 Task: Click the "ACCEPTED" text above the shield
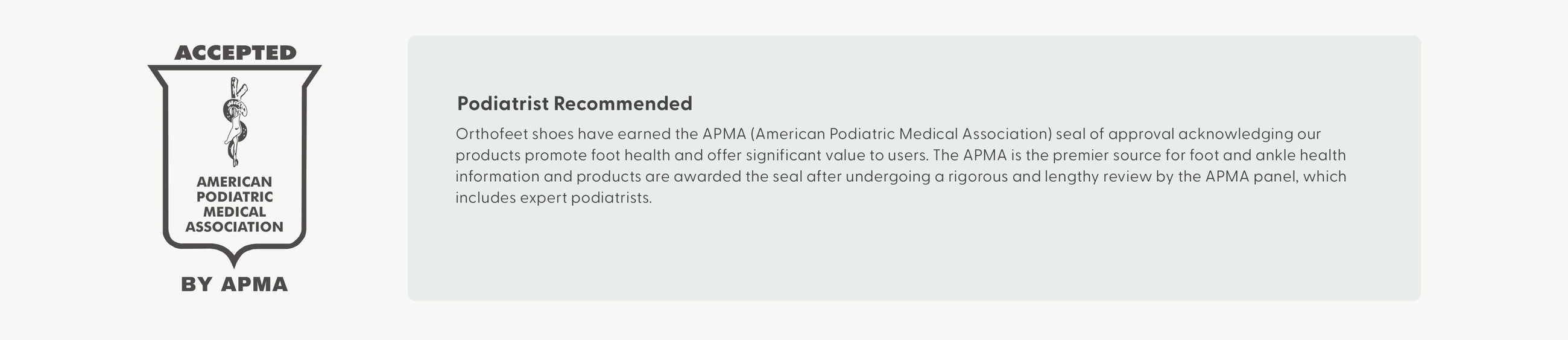pyautogui.click(x=235, y=53)
